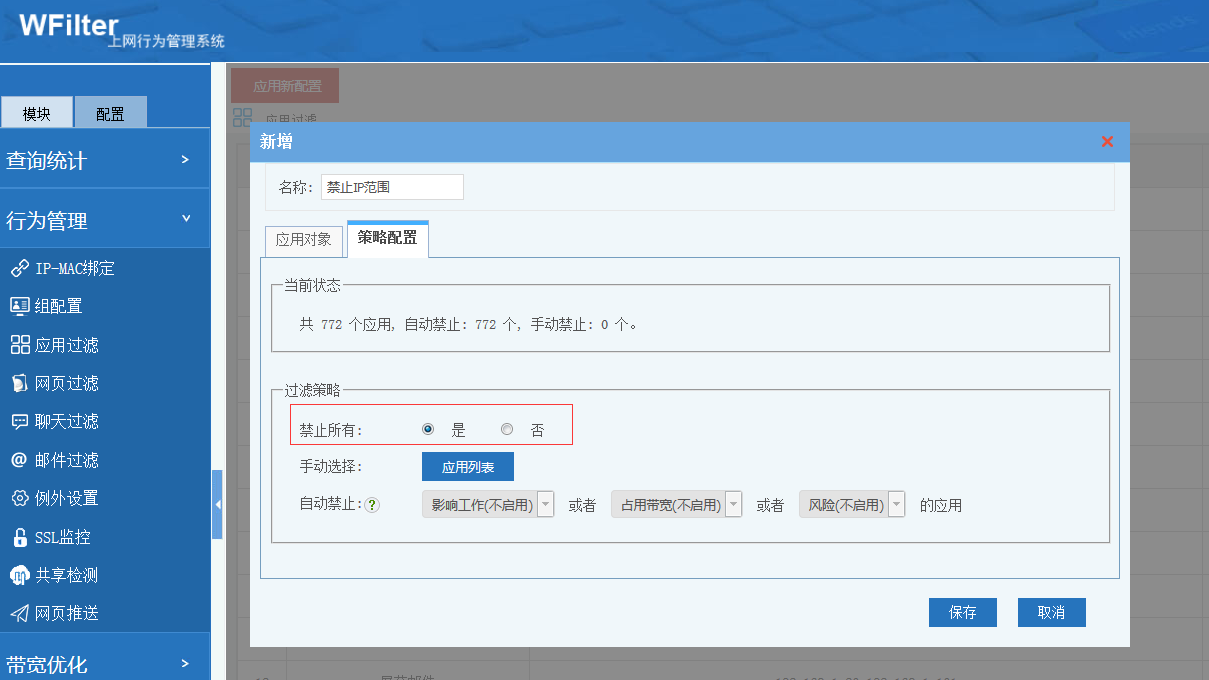This screenshot has height=680, width=1209.
Task: Click the 自动禁止 help question icon
Action: click(372, 505)
